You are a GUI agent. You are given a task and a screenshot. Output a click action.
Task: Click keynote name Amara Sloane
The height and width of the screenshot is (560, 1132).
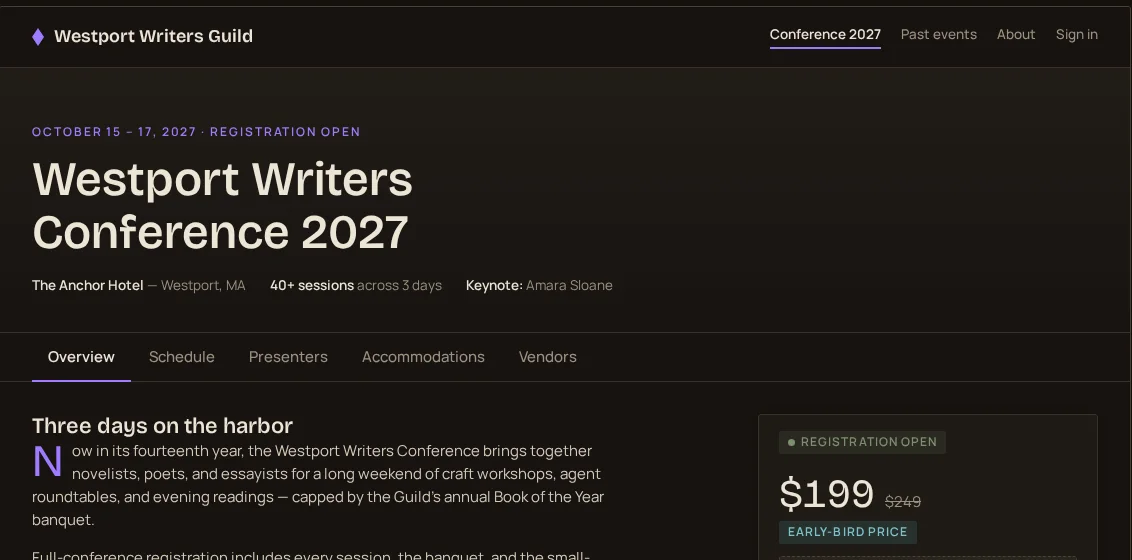(x=569, y=286)
